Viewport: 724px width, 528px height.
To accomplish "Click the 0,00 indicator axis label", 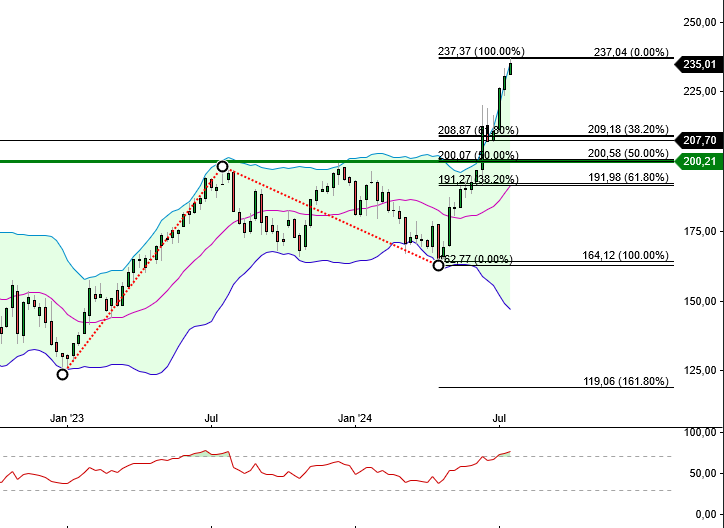I will coord(705,514).
